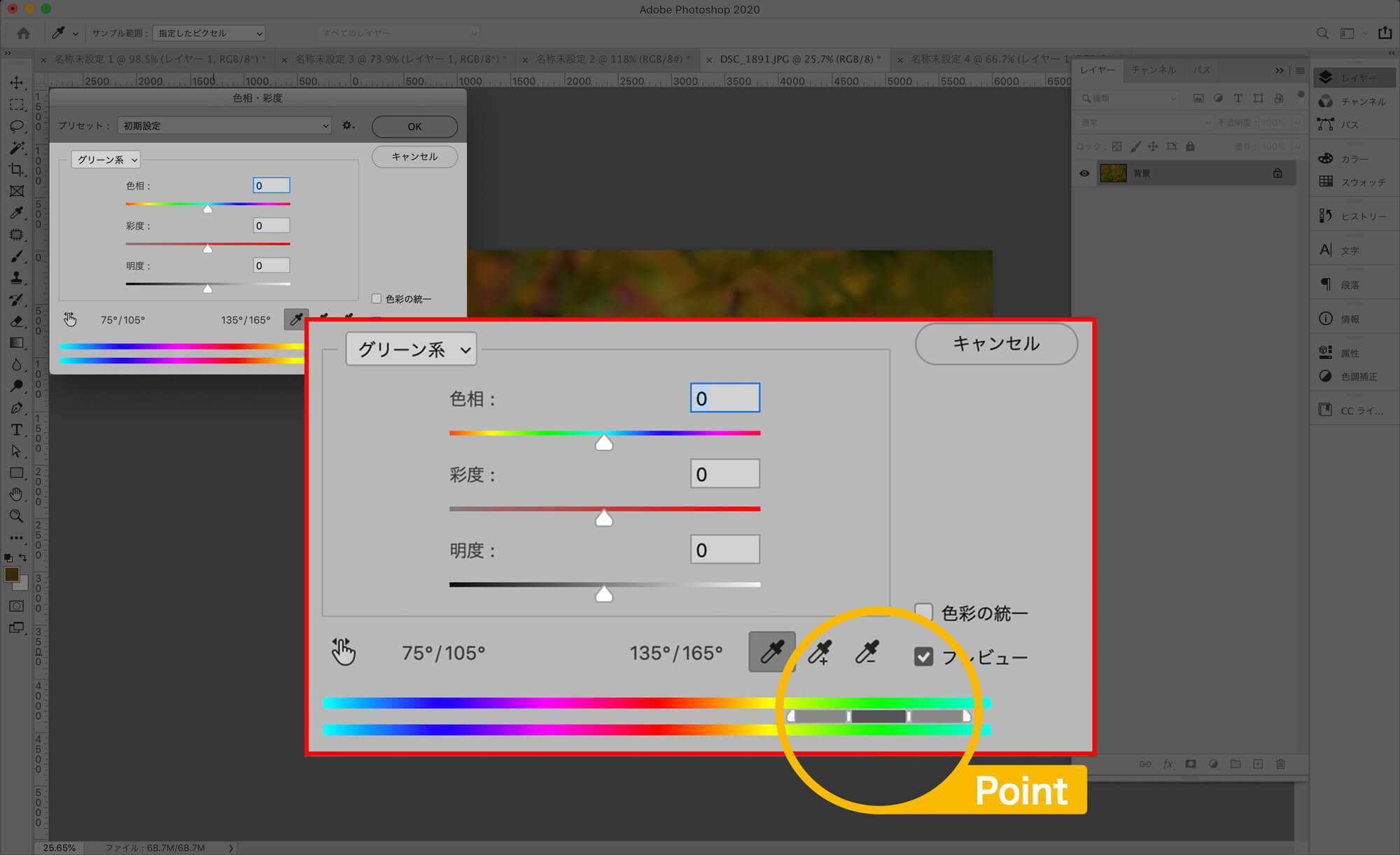1400x855 pixels.
Task: Click the キャンセル button in dialog
Action: pos(414,156)
